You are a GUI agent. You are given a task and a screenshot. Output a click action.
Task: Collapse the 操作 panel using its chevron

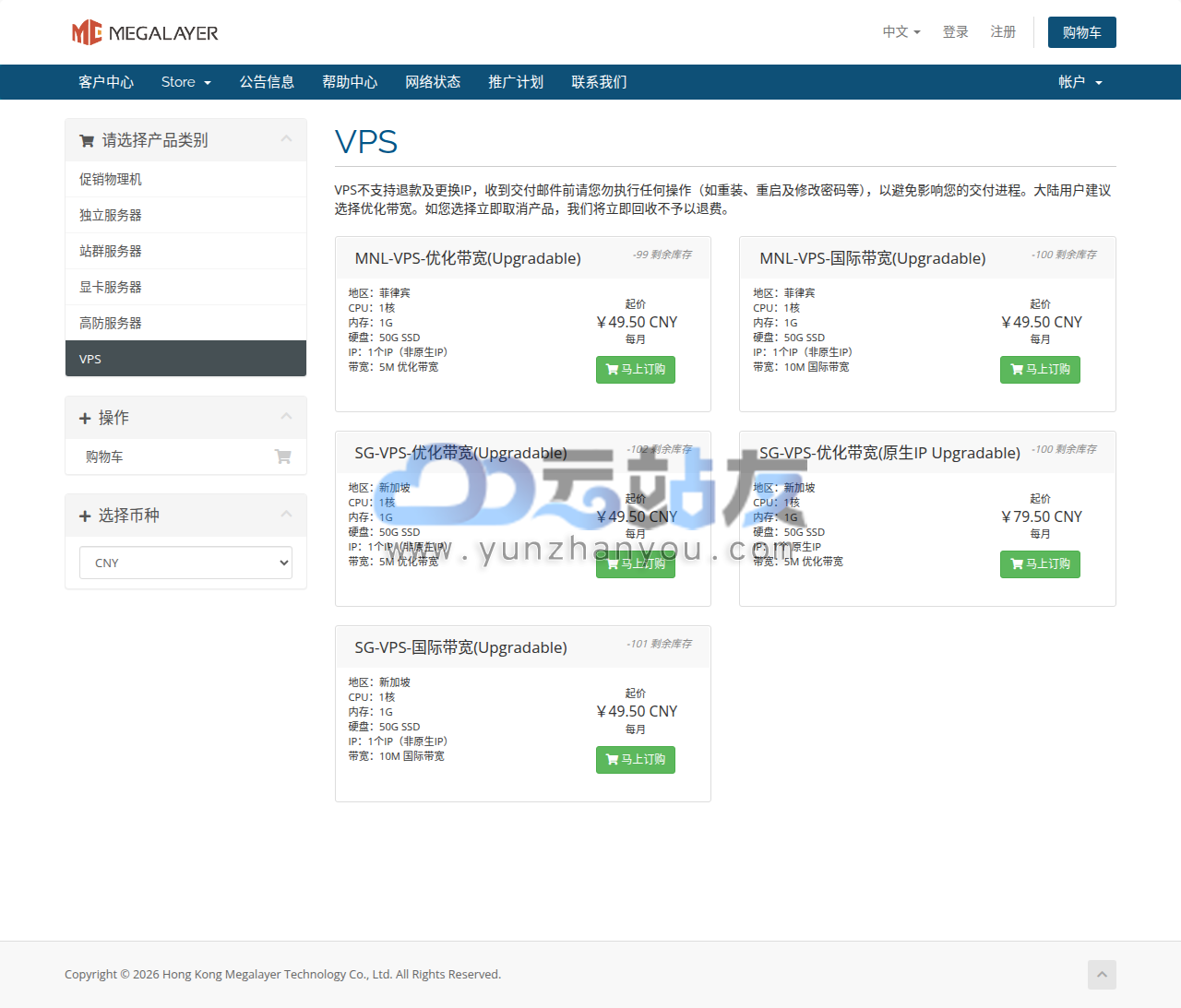(286, 416)
